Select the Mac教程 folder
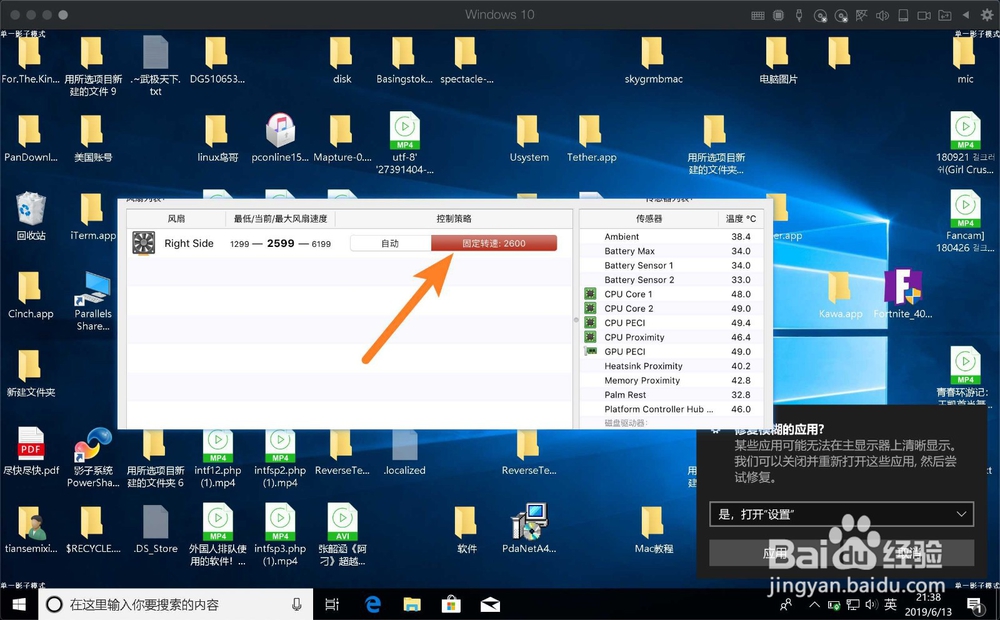This screenshot has height=620, width=1000. 654,528
